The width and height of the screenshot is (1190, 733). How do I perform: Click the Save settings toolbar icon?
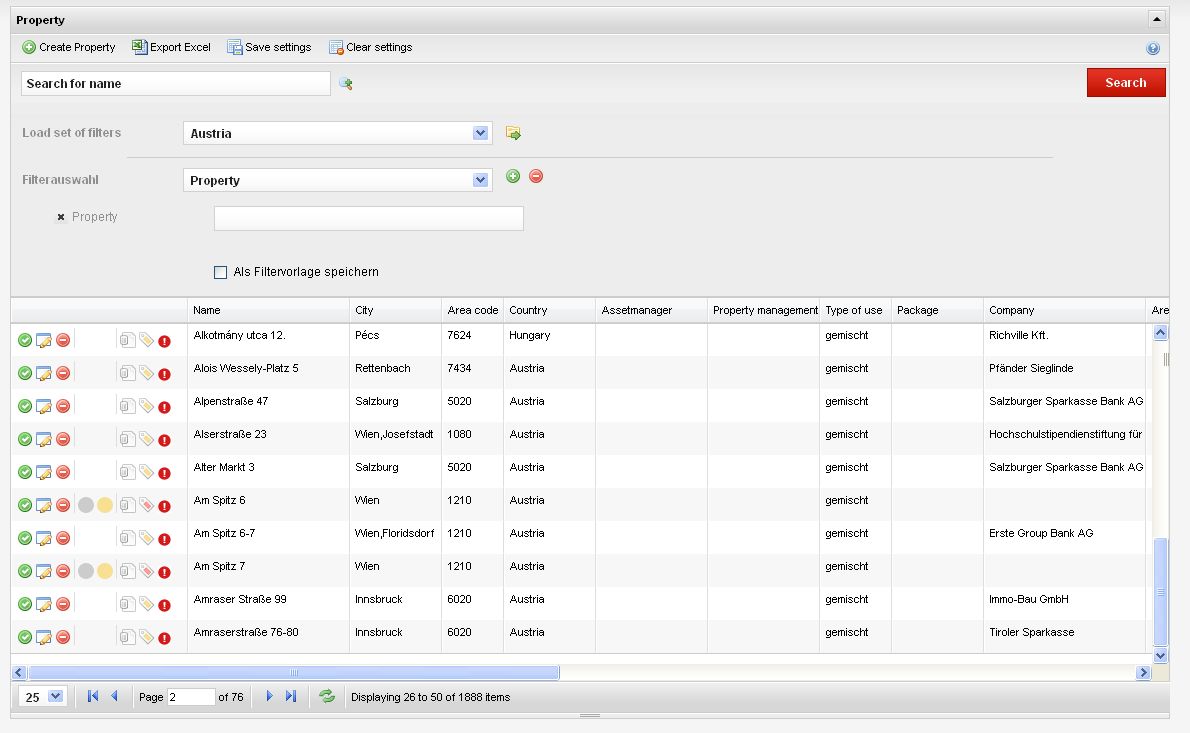[x=235, y=47]
